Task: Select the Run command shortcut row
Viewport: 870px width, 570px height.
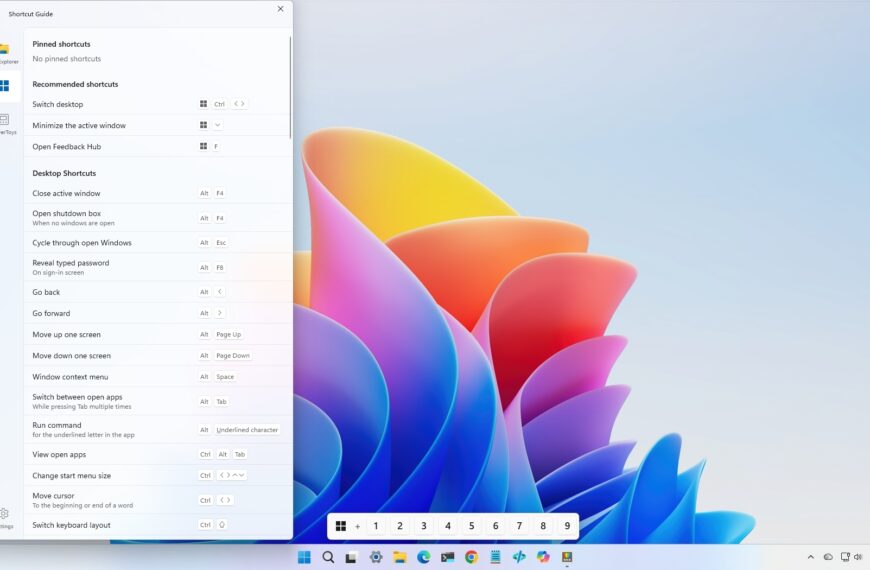Action: 158,430
